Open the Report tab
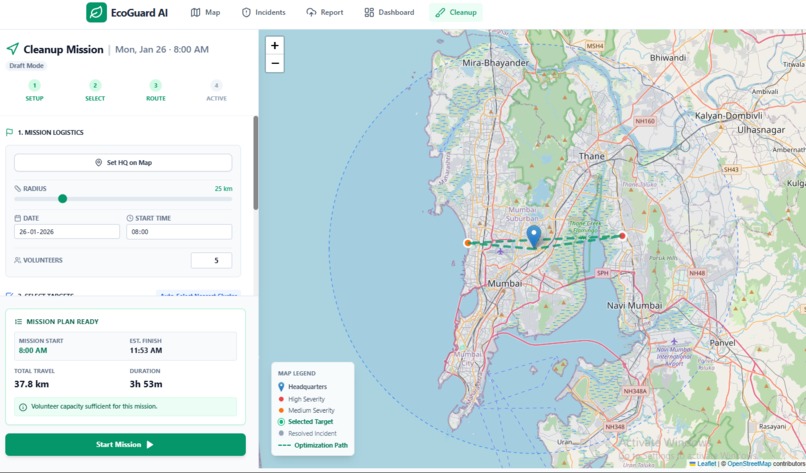Image resolution: width=806 pixels, height=473 pixels. tap(325, 12)
